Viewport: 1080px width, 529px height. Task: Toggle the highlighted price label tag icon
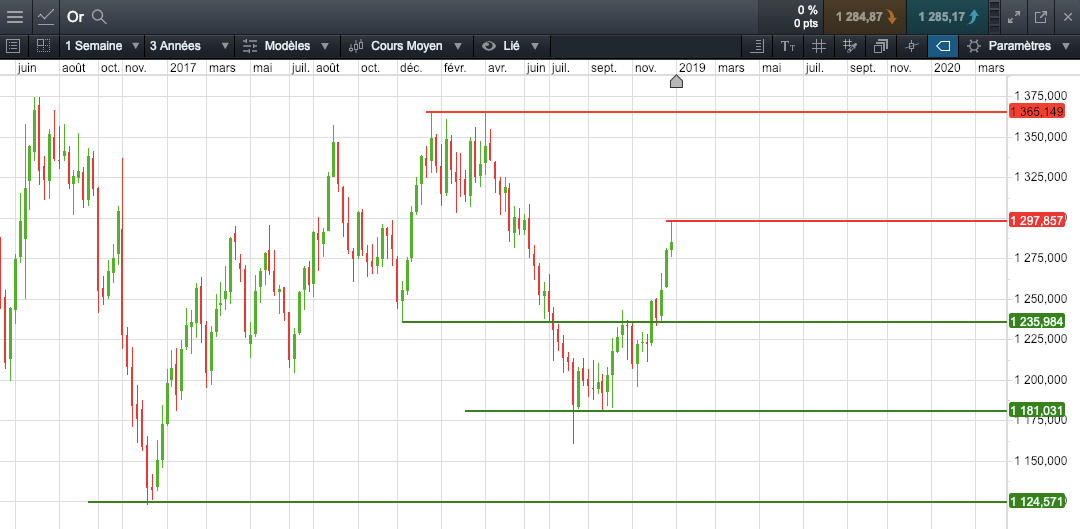[943, 46]
